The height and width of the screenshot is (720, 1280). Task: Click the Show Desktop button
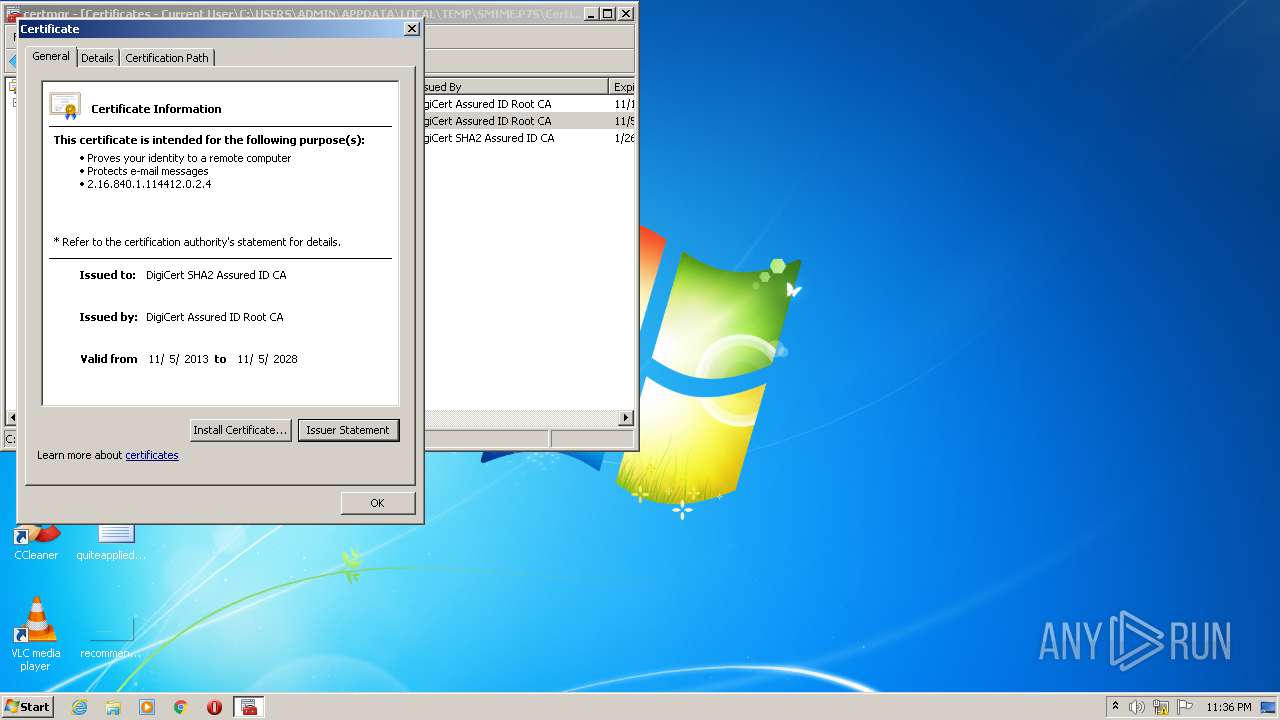(1269, 707)
